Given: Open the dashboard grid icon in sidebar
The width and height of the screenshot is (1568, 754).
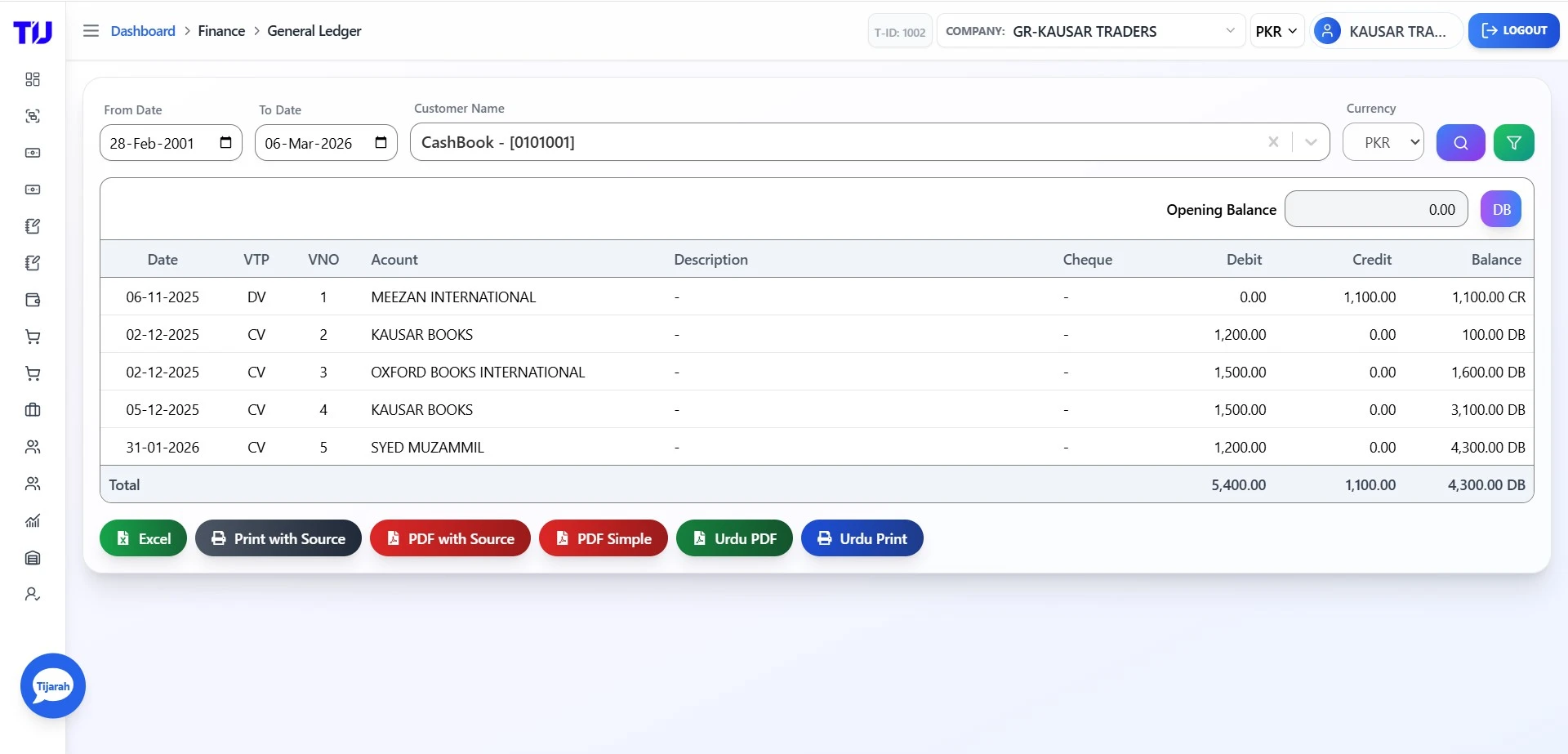Looking at the screenshot, I should coord(33,79).
